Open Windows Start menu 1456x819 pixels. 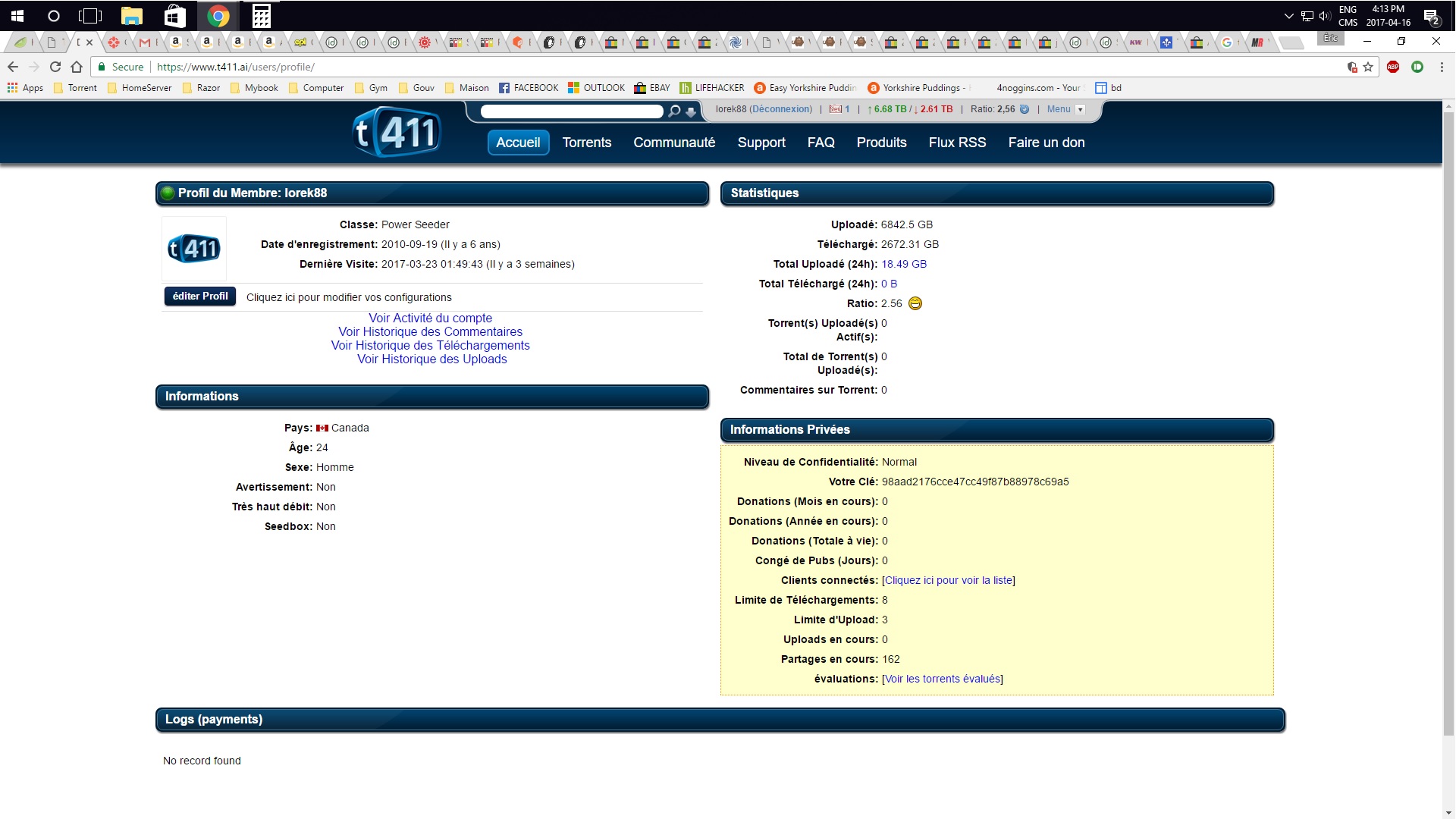click(17, 16)
